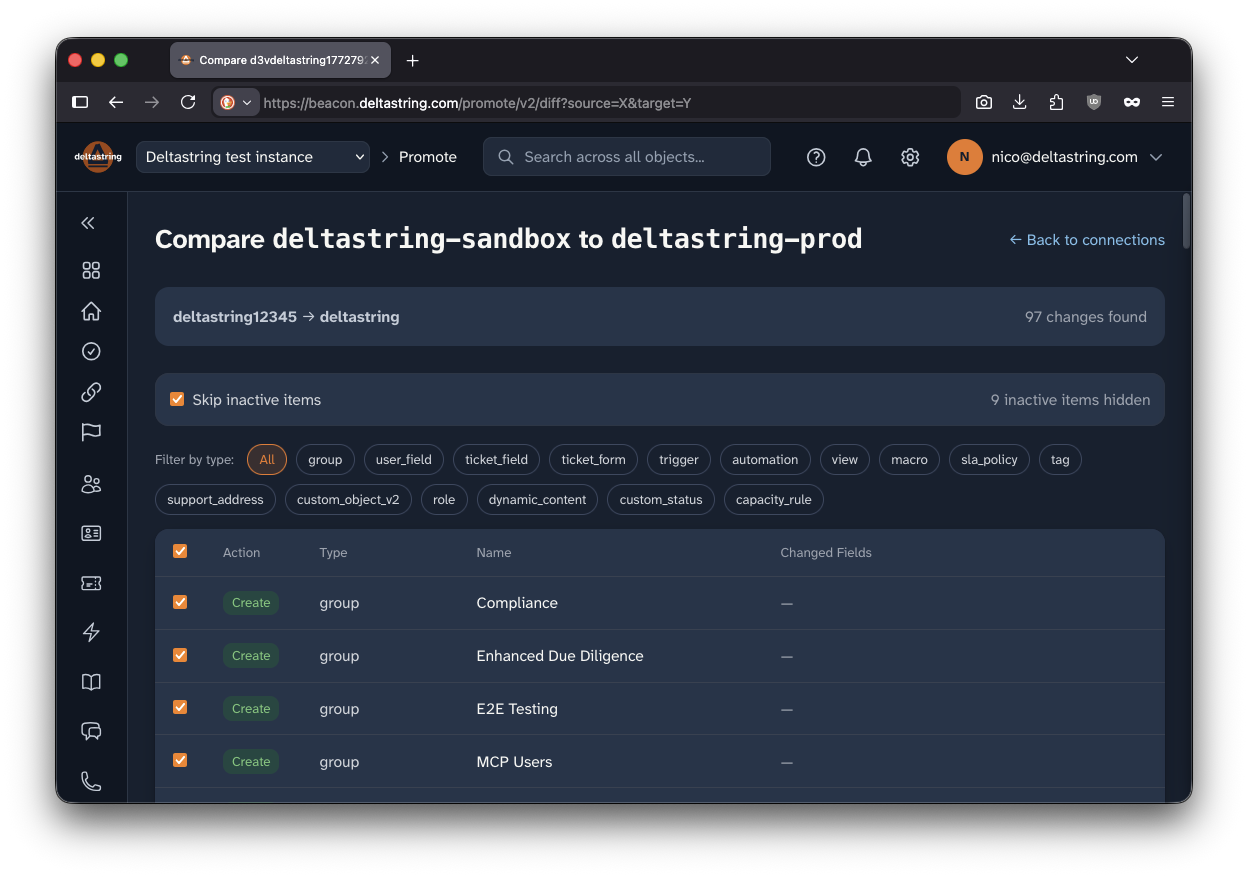Open the chat bubbles sidebar icon

coord(91,731)
